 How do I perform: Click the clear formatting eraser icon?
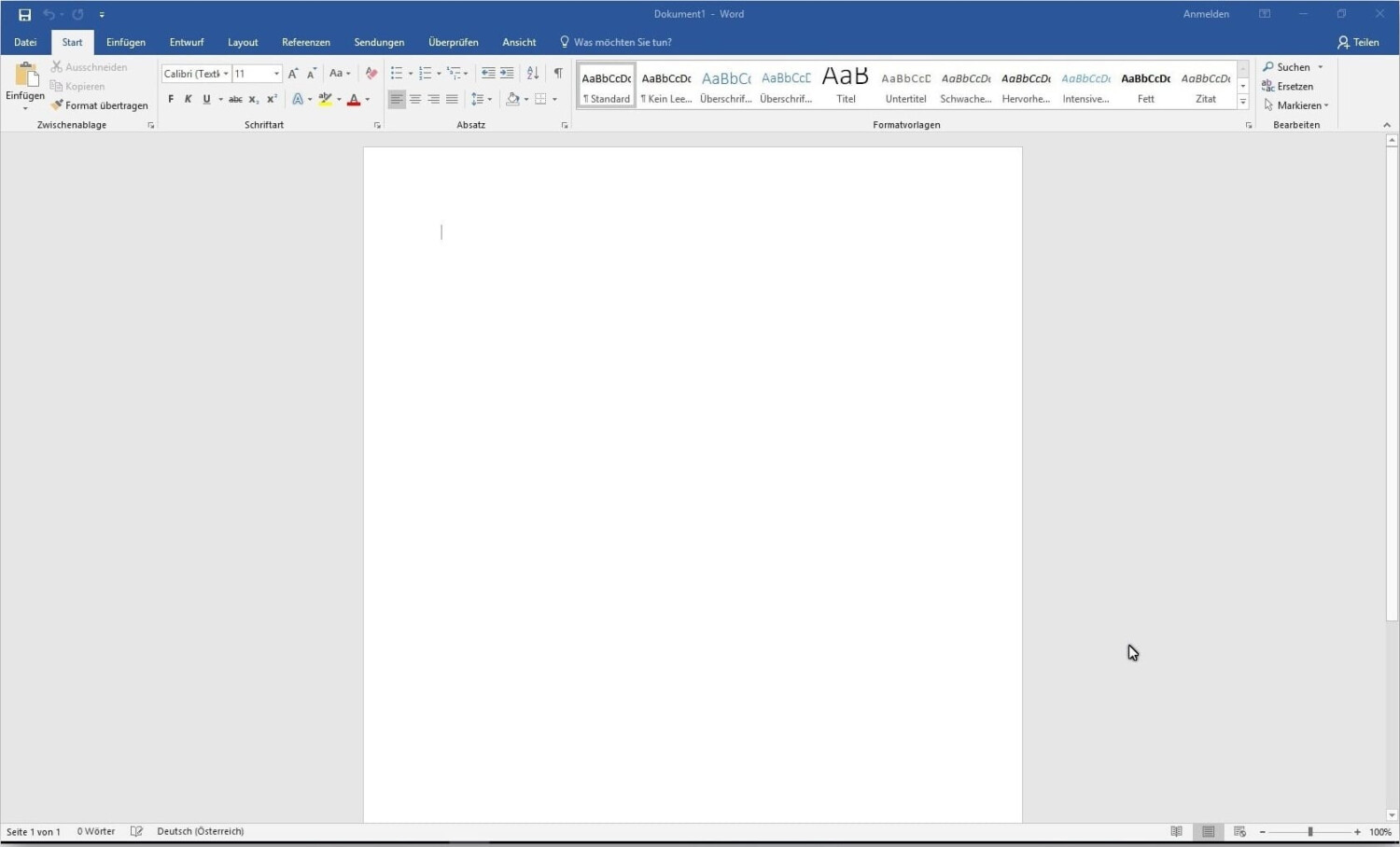pos(371,74)
